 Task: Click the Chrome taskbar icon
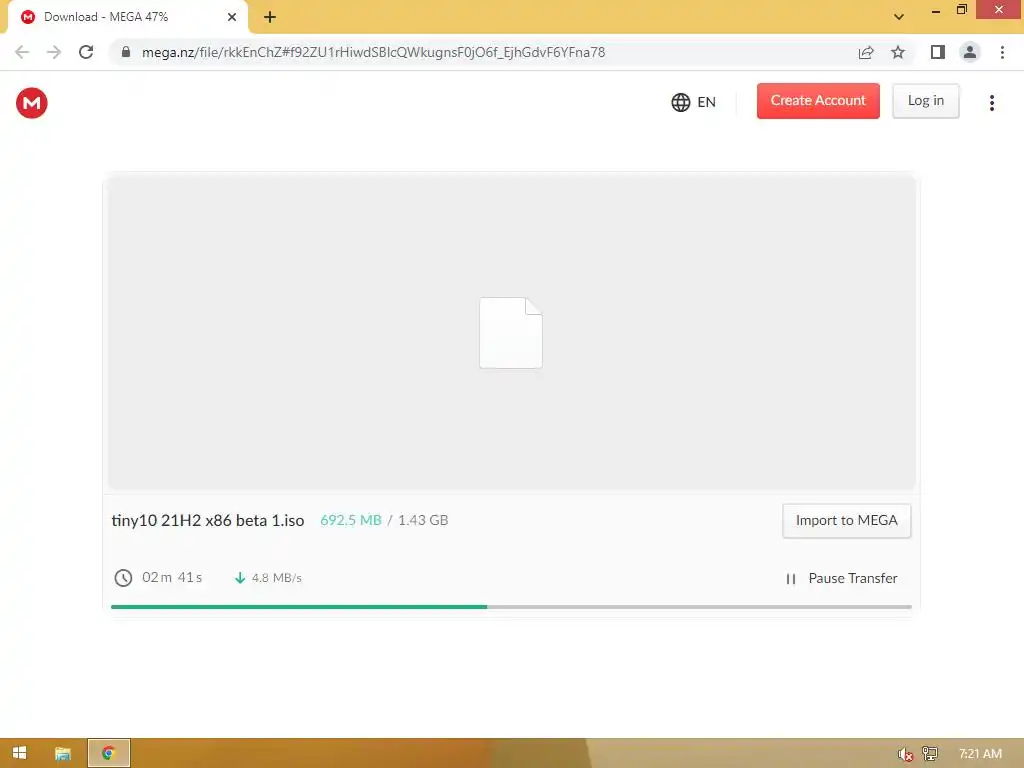click(x=108, y=753)
